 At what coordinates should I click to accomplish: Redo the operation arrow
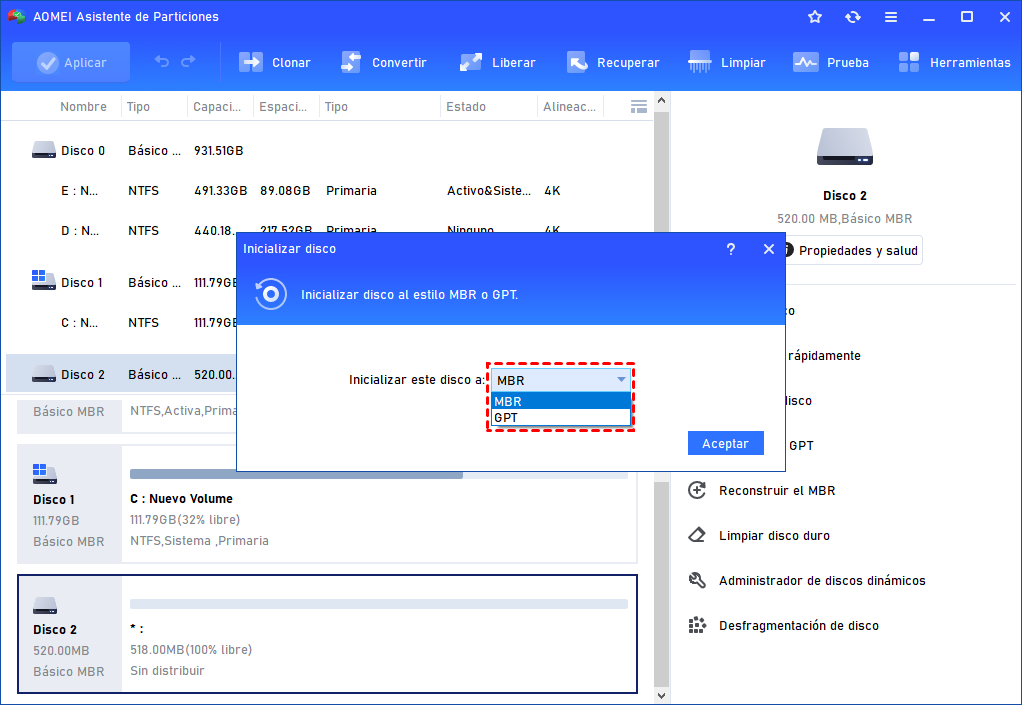(188, 62)
